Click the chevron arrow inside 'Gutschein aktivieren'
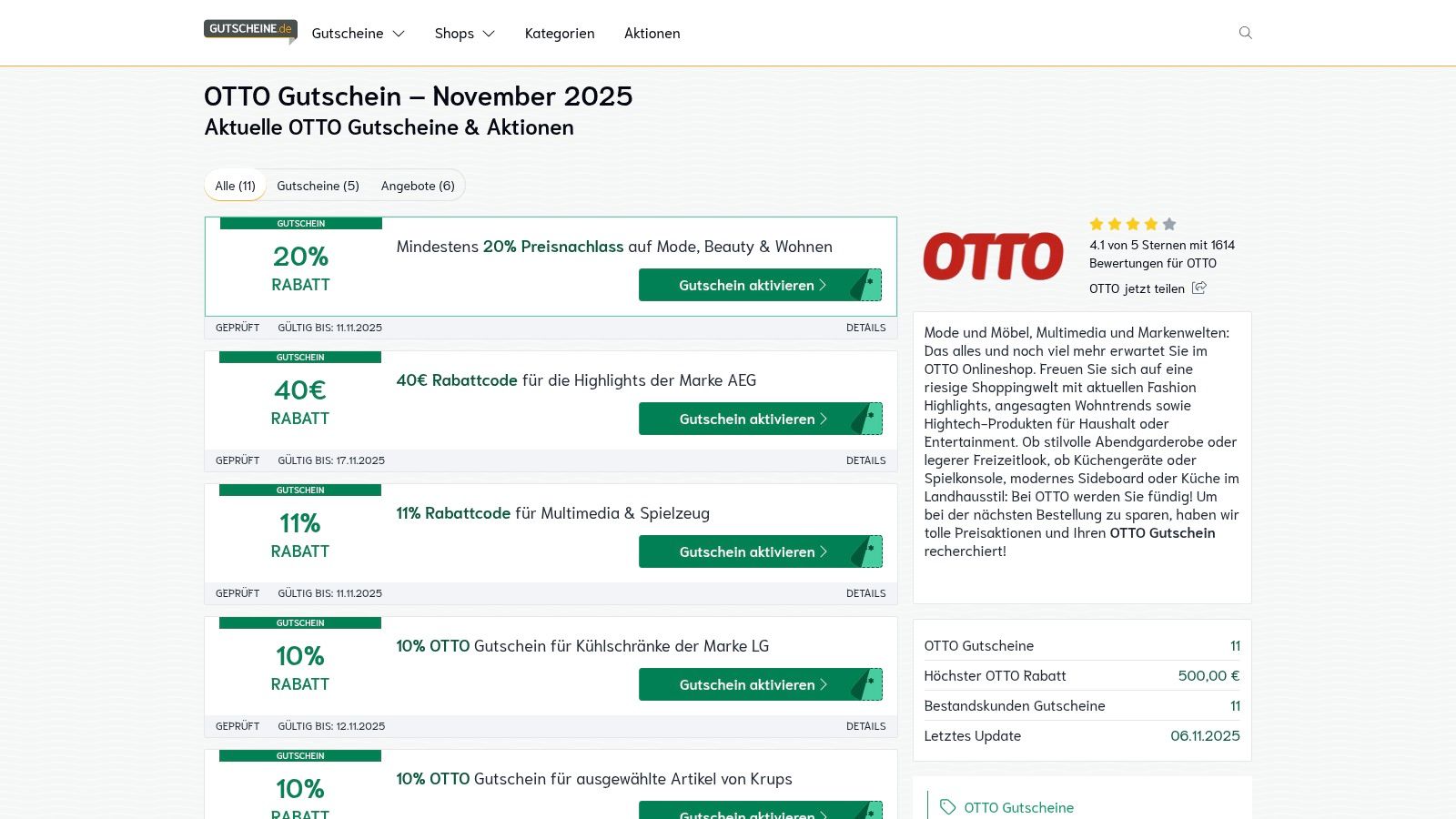 coord(824,285)
